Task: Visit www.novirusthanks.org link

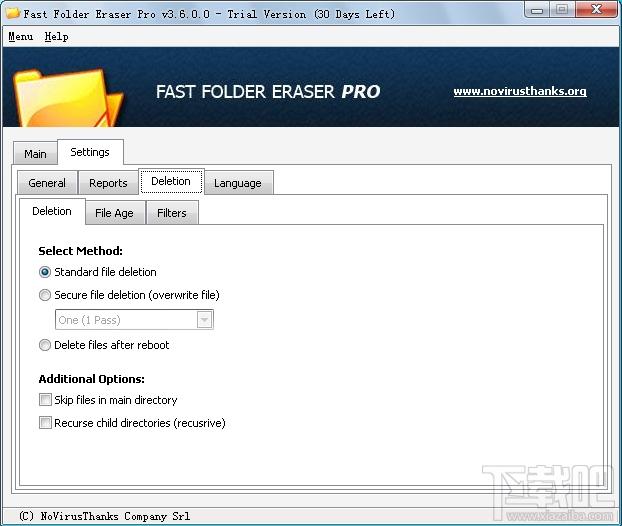Action: click(x=520, y=91)
